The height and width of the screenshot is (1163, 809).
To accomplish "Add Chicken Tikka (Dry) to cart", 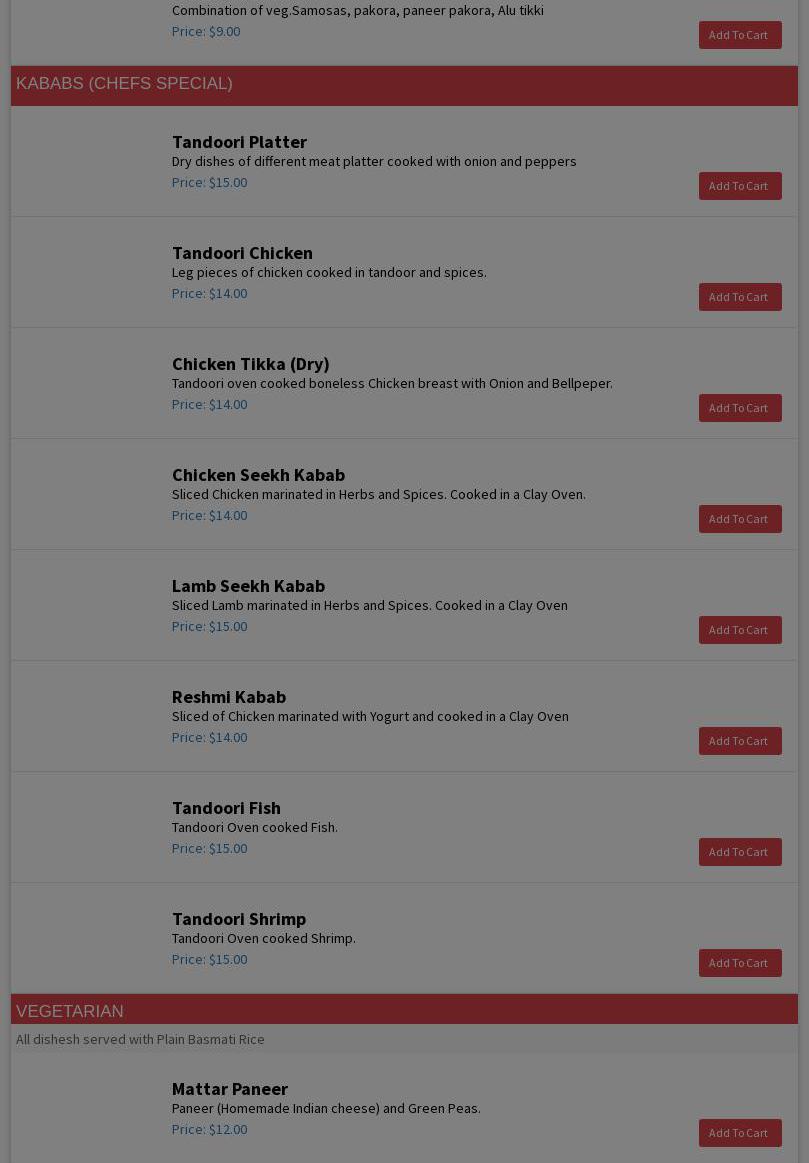I will 739,408.
